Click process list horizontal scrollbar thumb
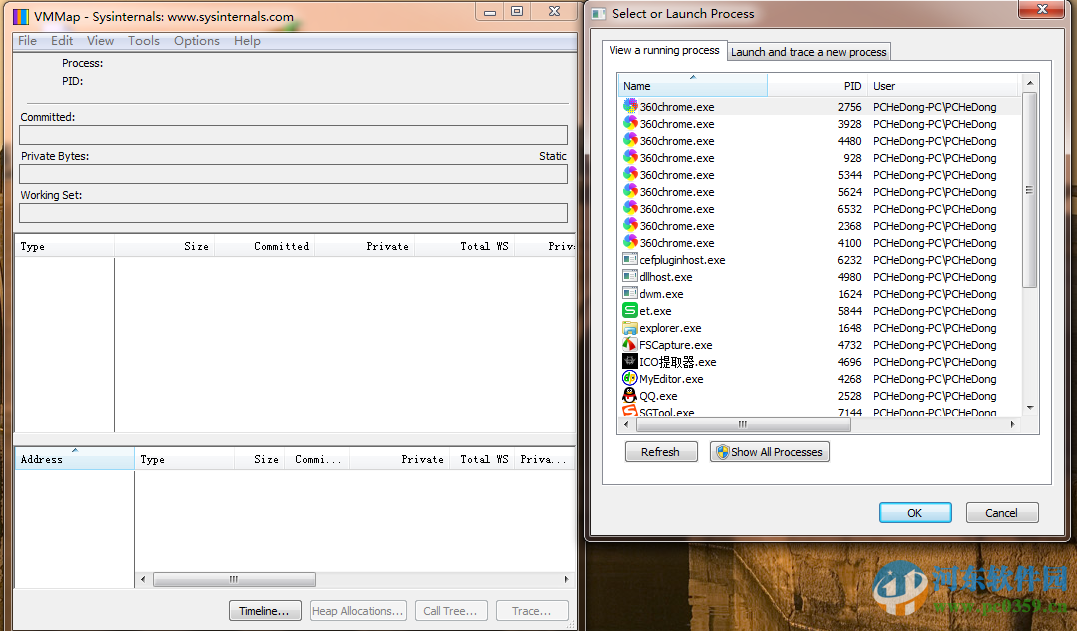Image resolution: width=1077 pixels, height=631 pixels. (x=743, y=425)
